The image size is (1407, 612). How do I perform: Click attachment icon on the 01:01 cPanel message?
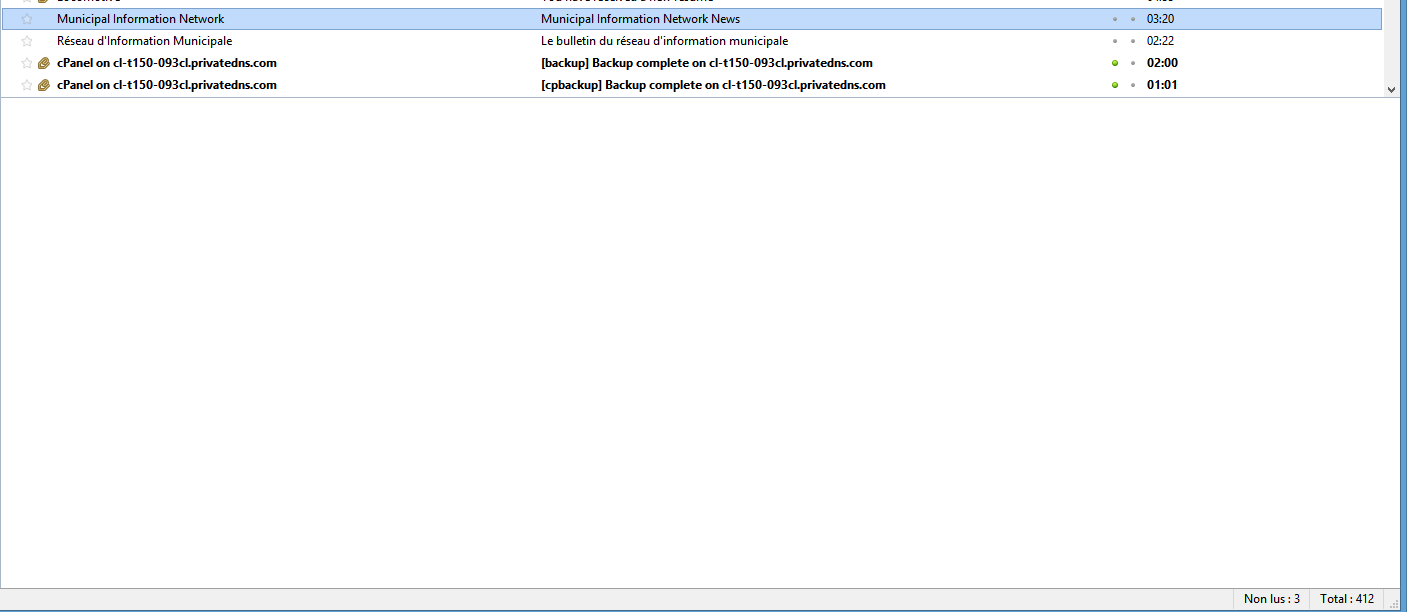tap(44, 85)
